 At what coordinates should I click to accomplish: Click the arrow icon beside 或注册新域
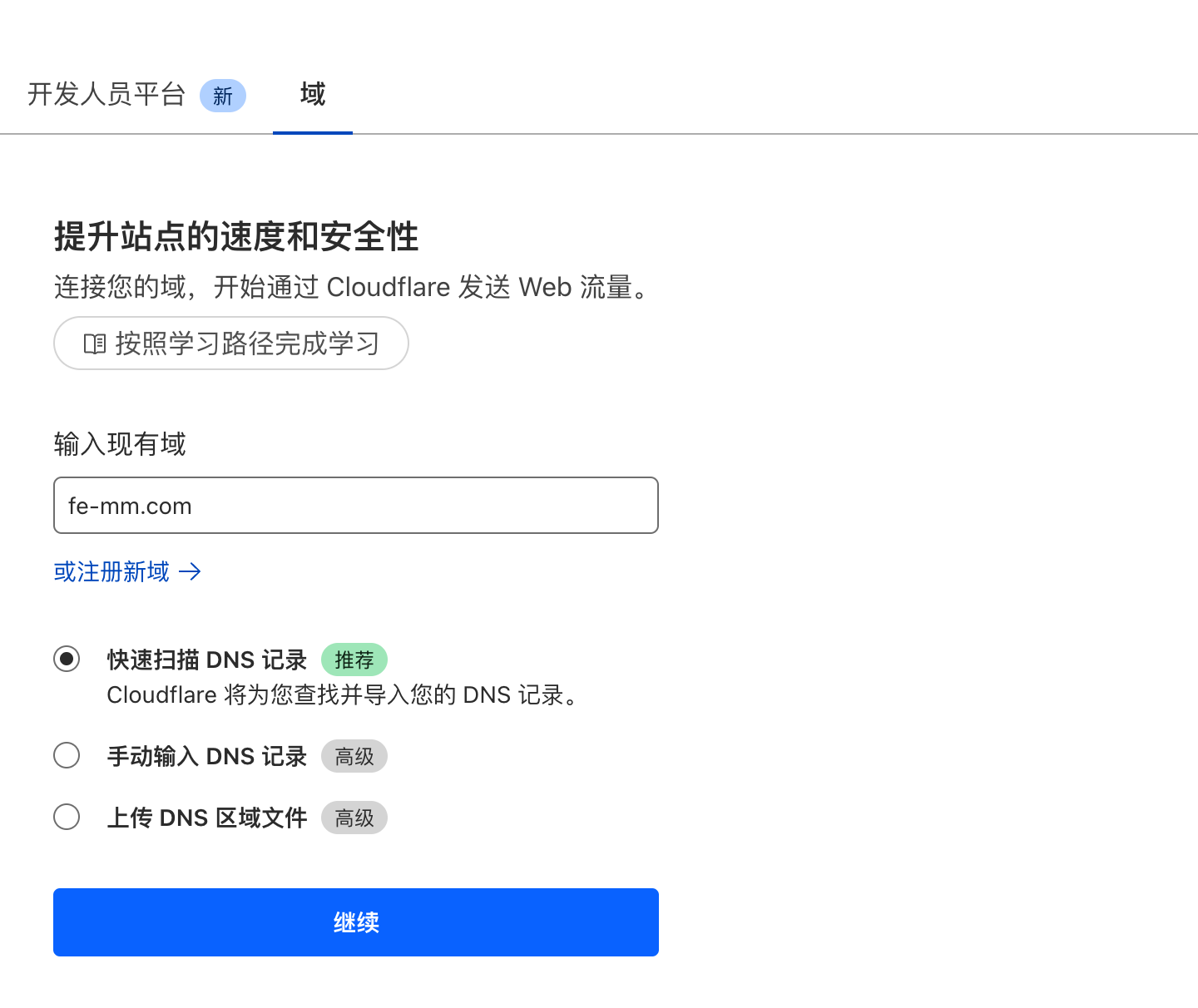(x=190, y=571)
